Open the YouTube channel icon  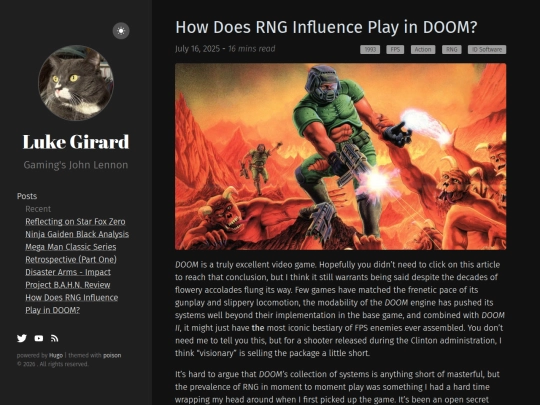click(39, 338)
